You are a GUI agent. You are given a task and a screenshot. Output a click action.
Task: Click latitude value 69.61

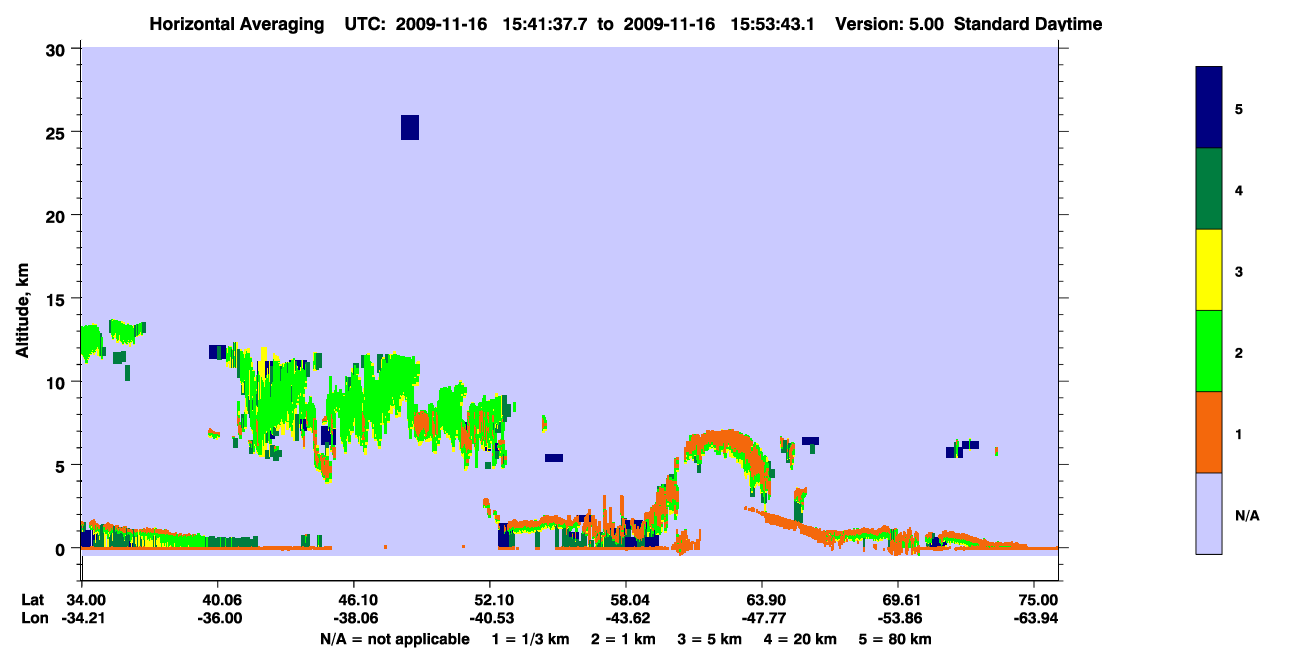coord(901,600)
